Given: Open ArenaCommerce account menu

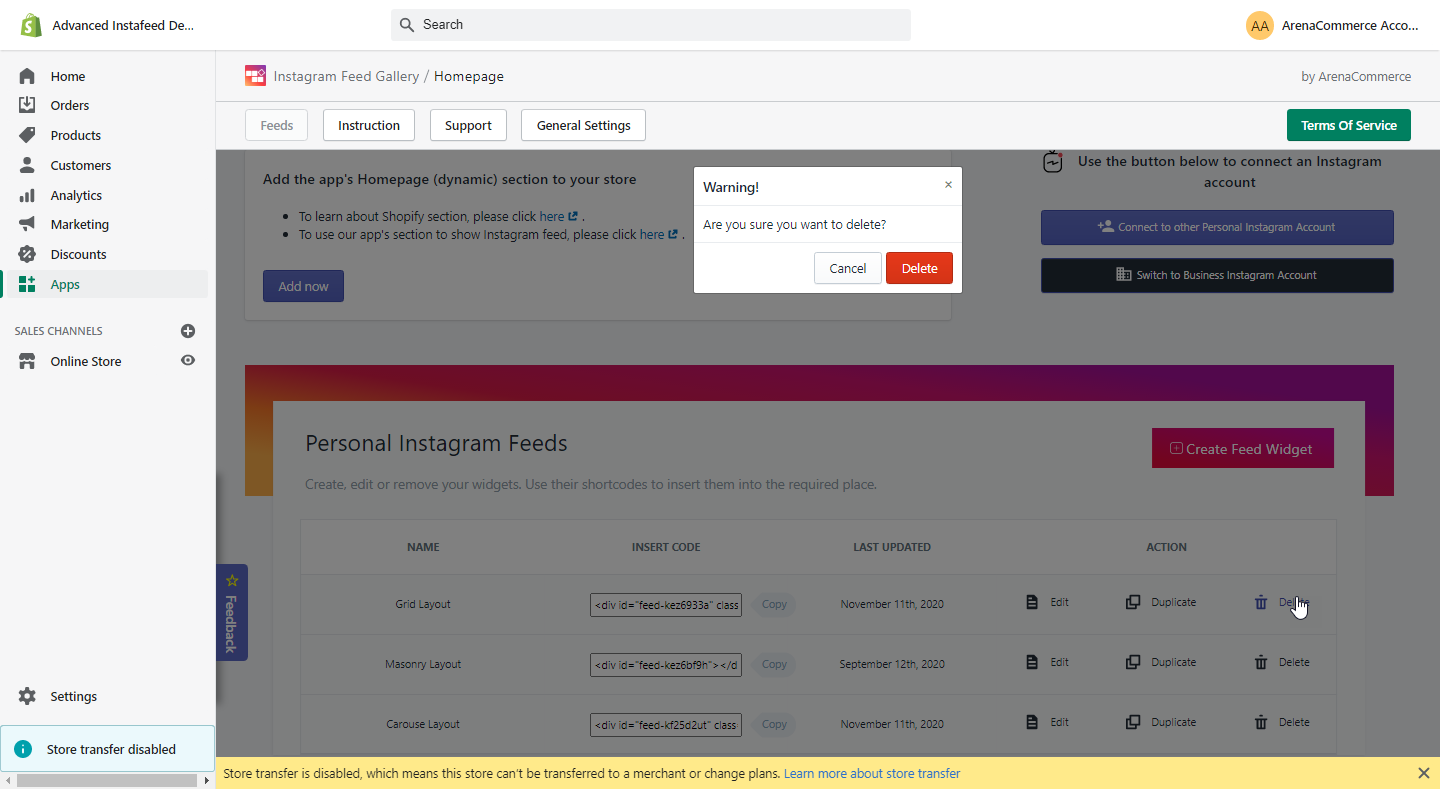Looking at the screenshot, I should point(1350,26).
